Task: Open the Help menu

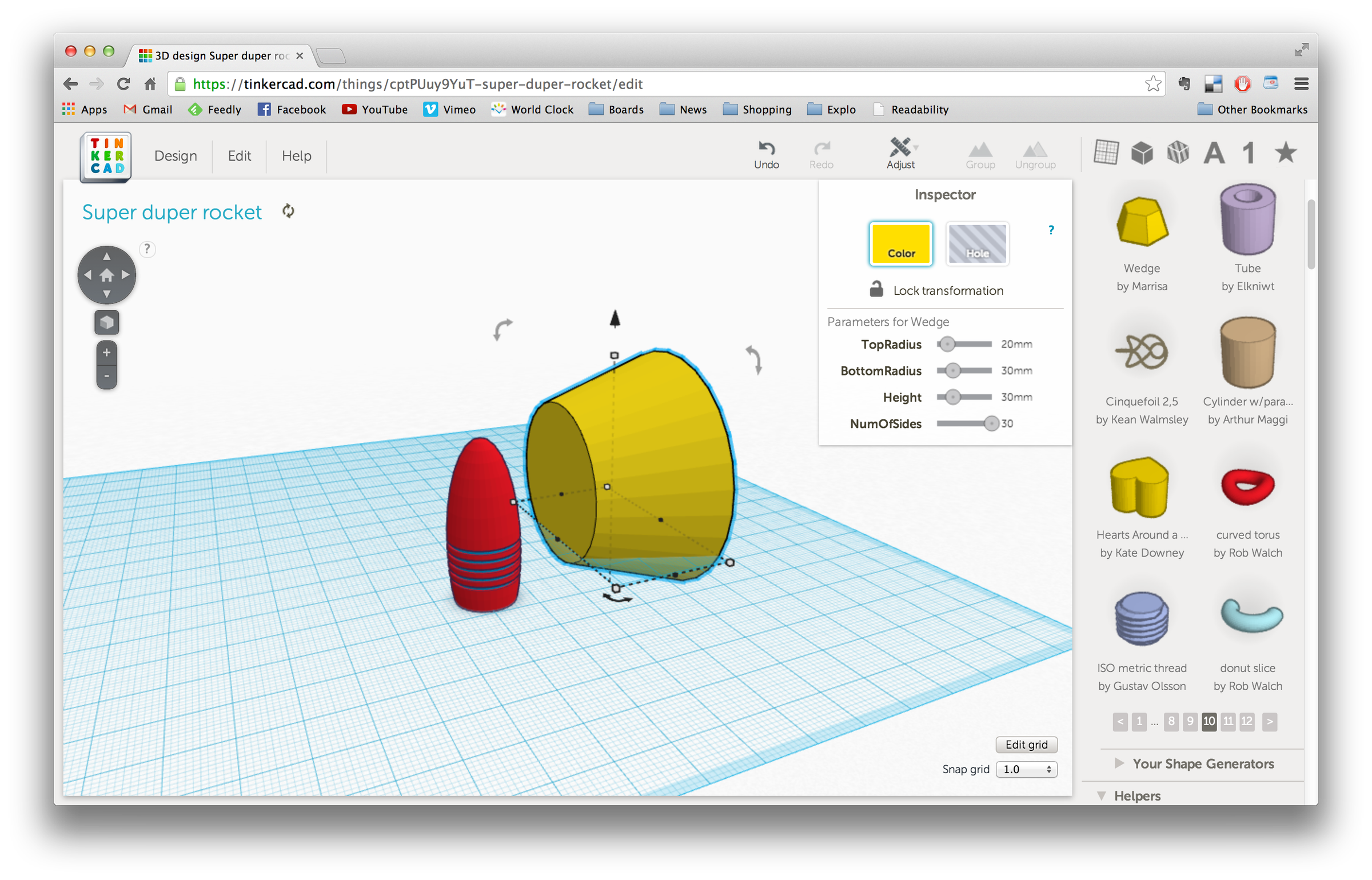Action: point(296,155)
